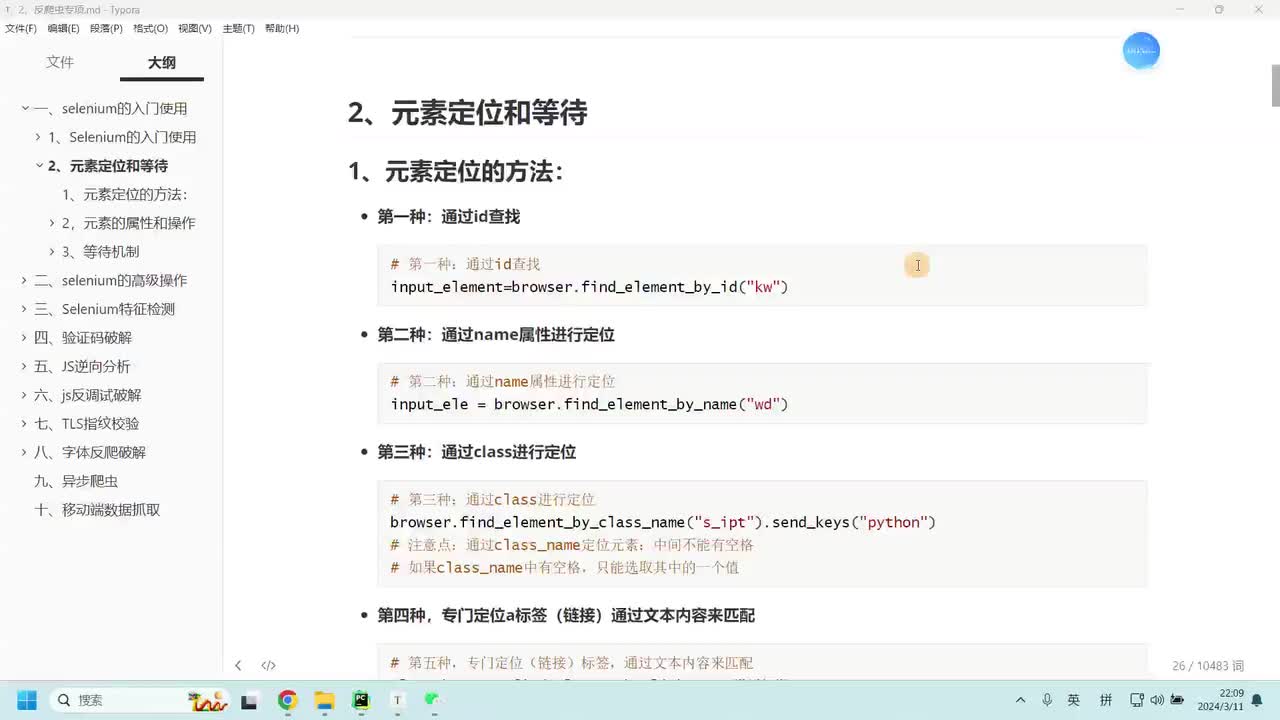Image resolution: width=1280 pixels, height=720 pixels.
Task: Go to 七、TLS指纹校验 in outline
Action: coord(87,424)
